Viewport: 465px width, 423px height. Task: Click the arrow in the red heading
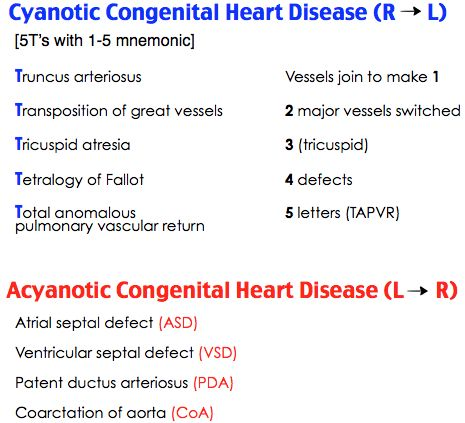418,291
